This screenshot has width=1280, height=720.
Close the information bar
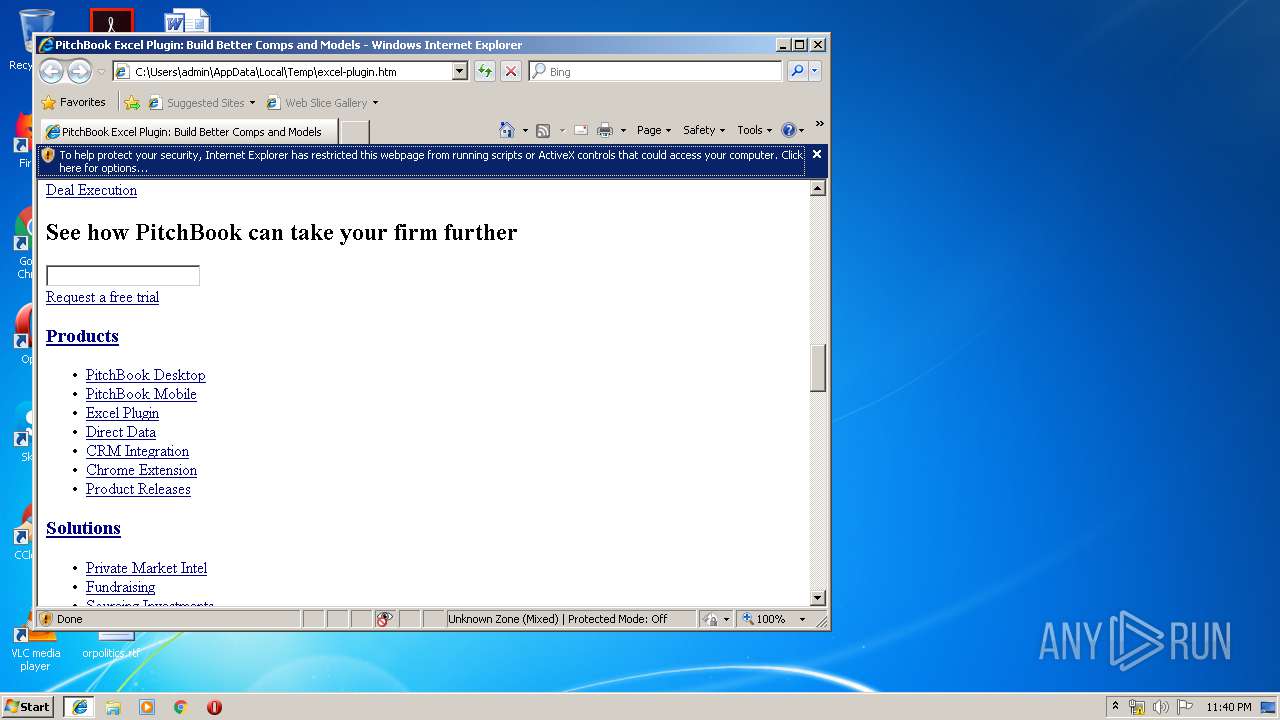817,154
